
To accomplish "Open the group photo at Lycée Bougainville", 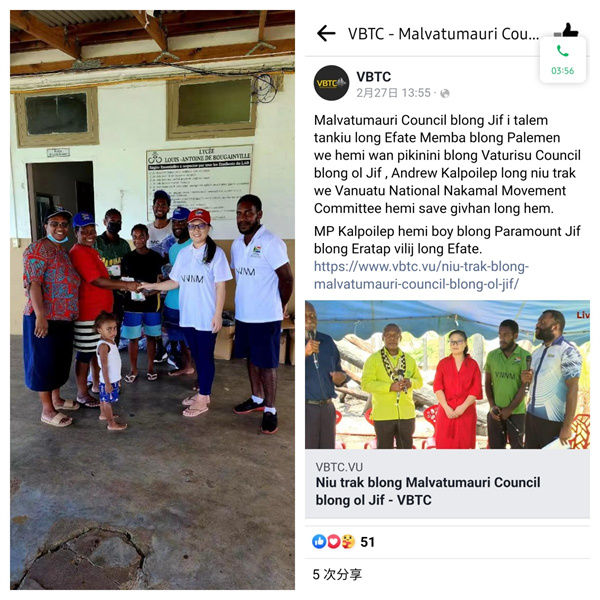I will [152, 300].
